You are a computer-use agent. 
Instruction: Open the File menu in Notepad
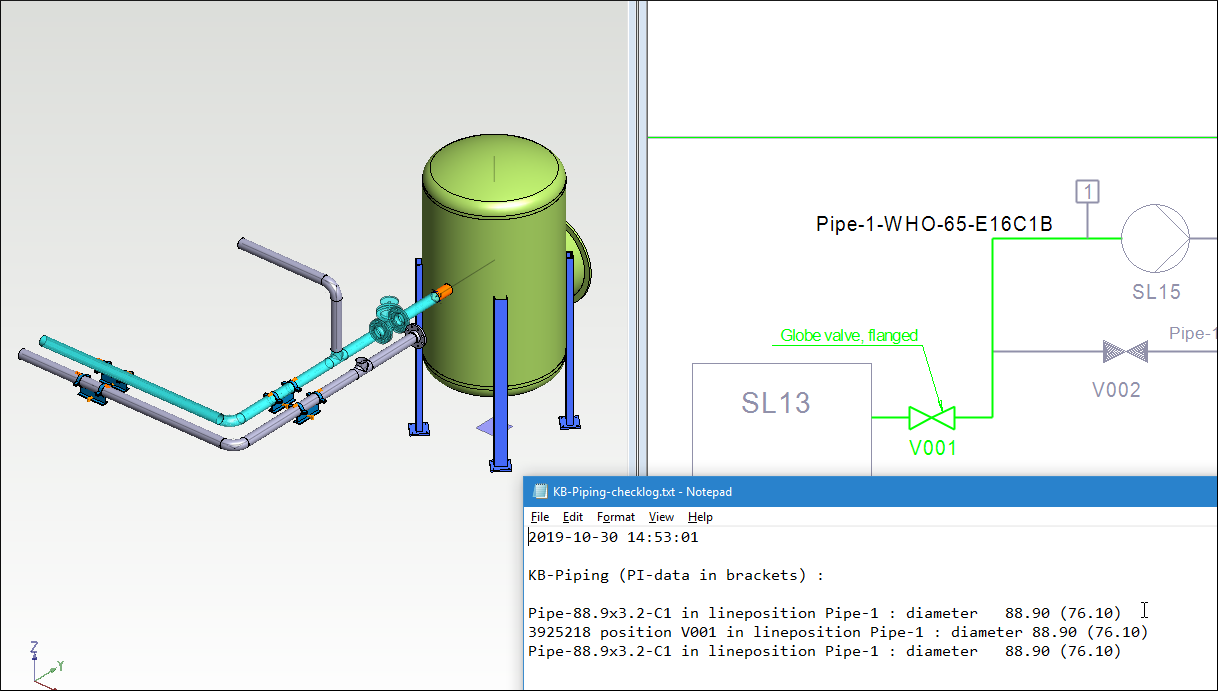pos(540,517)
